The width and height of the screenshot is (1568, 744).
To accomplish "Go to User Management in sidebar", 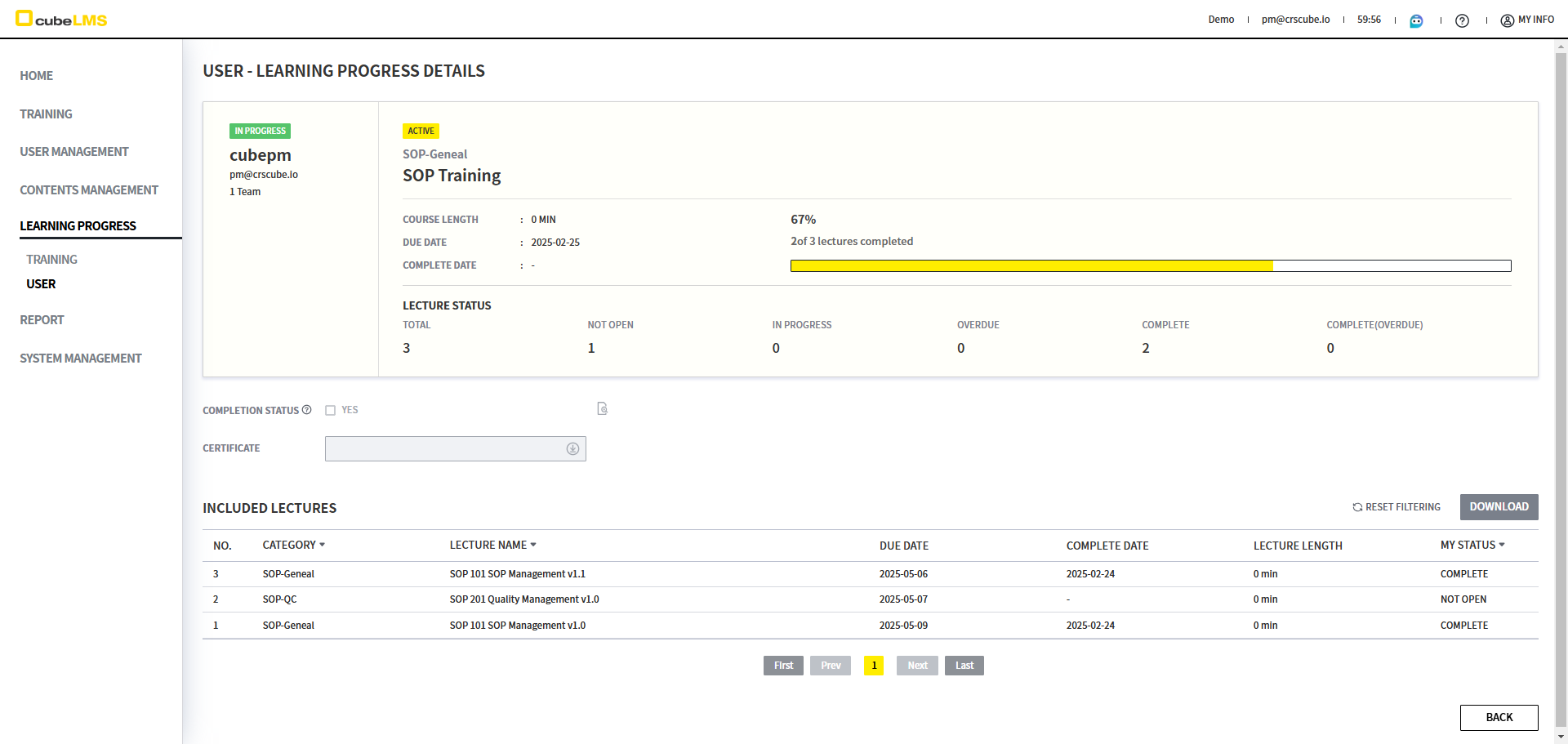I will pyautogui.click(x=74, y=152).
